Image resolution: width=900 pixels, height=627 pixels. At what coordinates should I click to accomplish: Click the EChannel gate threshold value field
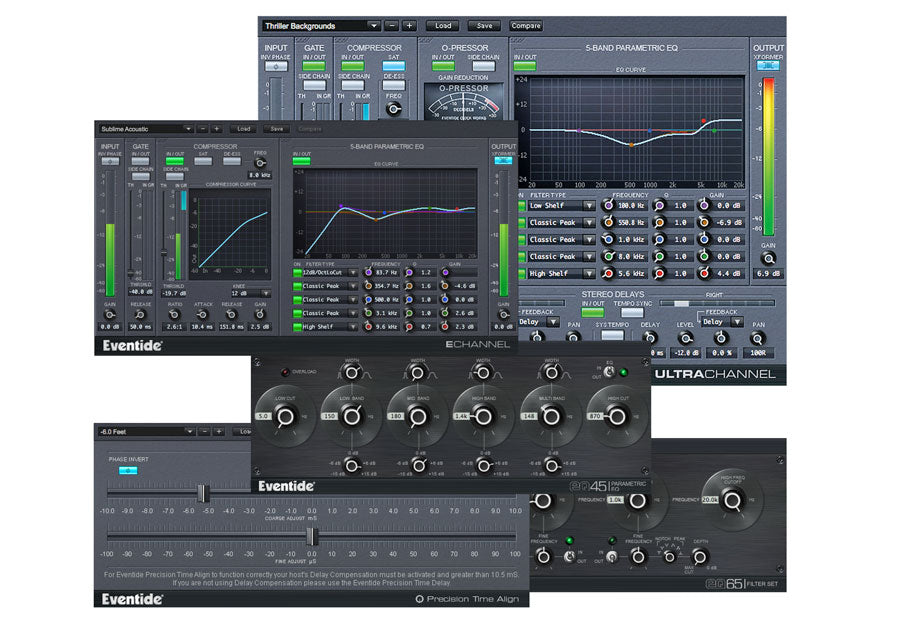[x=142, y=292]
